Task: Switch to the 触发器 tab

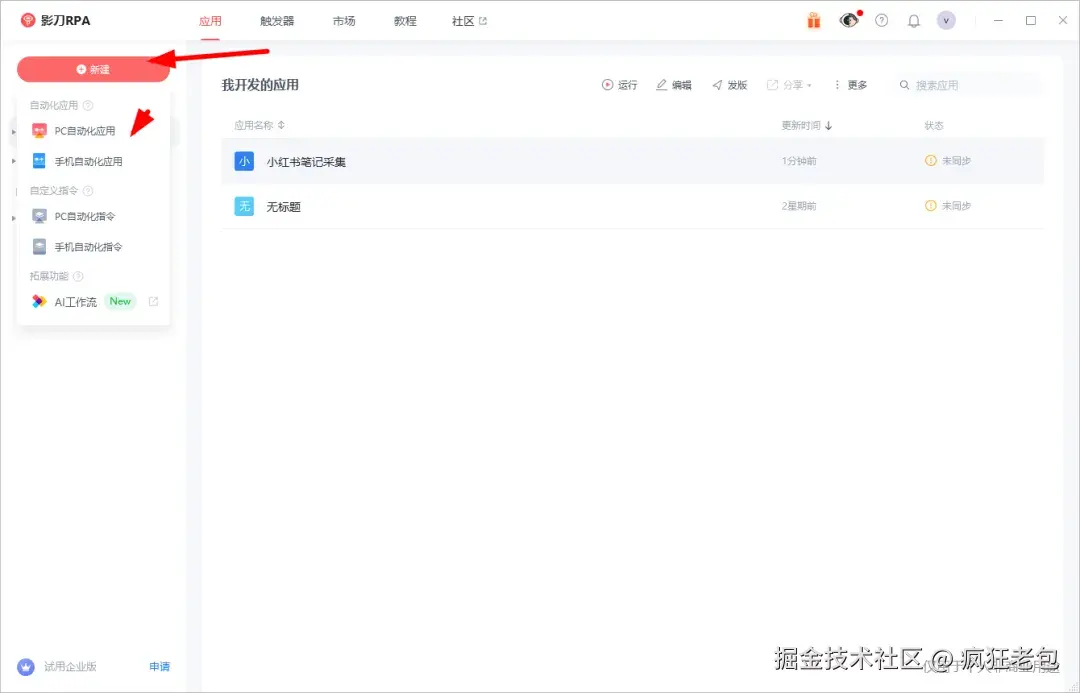Action: pos(277,20)
